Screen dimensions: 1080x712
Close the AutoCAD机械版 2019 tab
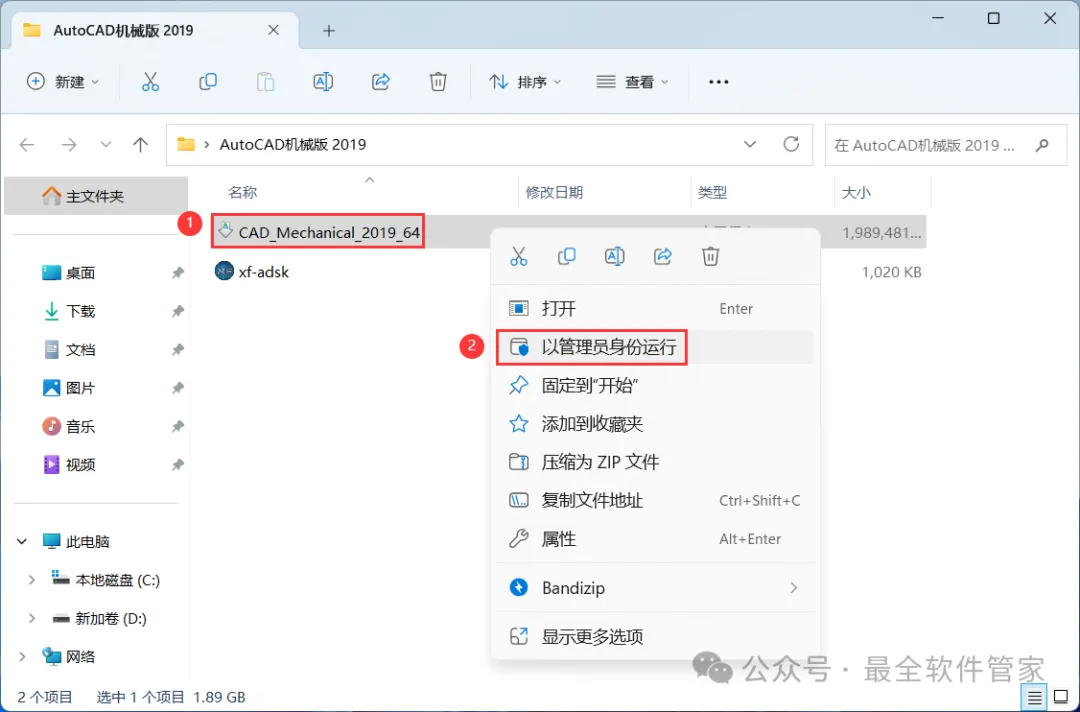click(x=273, y=30)
